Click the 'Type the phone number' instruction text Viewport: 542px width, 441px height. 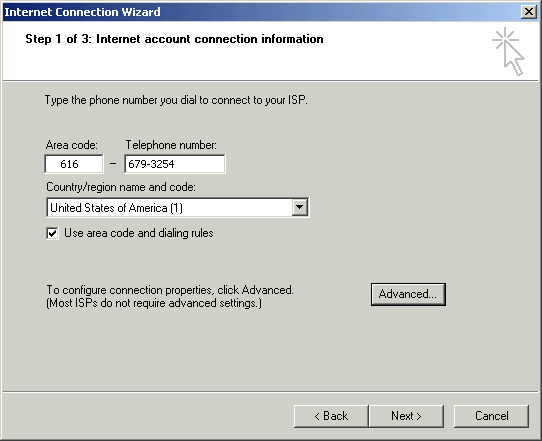176,100
